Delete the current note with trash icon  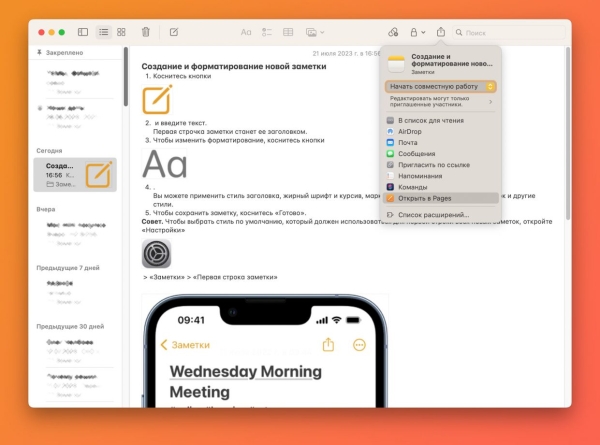pos(145,32)
